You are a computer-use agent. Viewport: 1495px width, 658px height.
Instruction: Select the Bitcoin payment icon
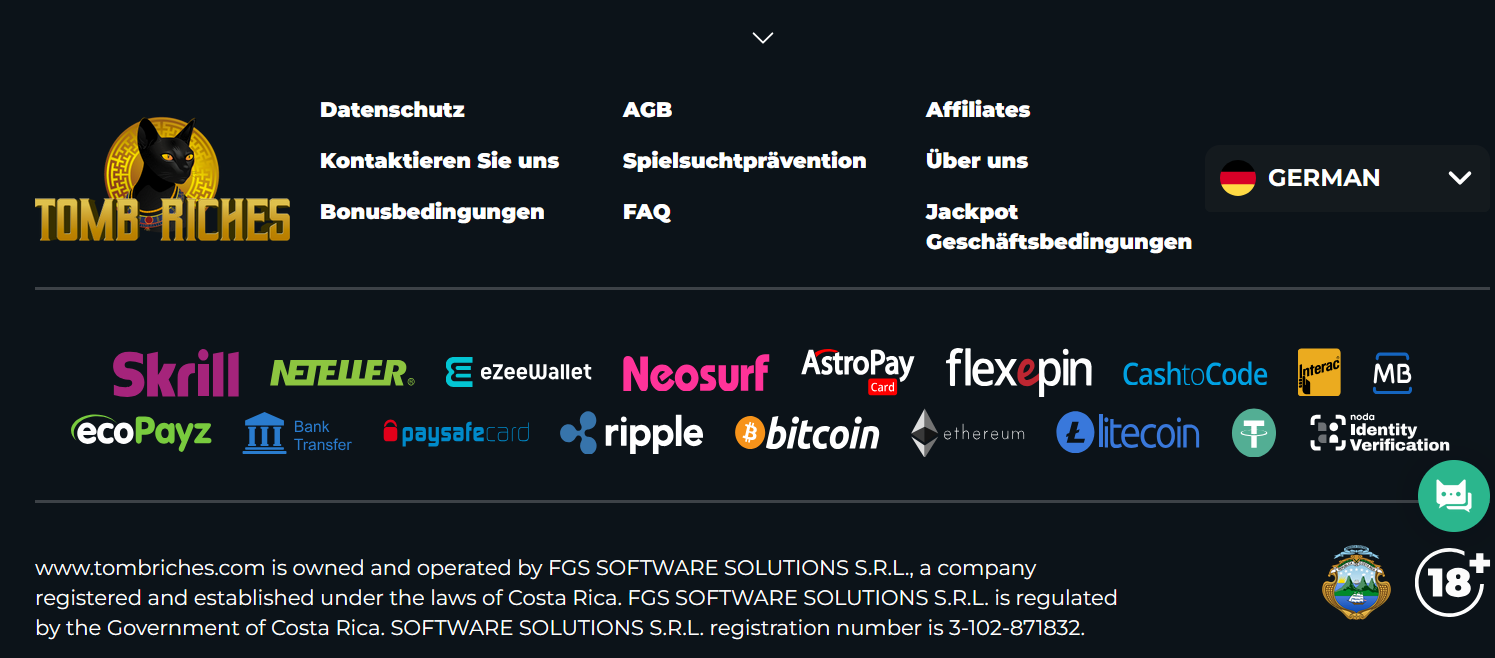click(807, 433)
